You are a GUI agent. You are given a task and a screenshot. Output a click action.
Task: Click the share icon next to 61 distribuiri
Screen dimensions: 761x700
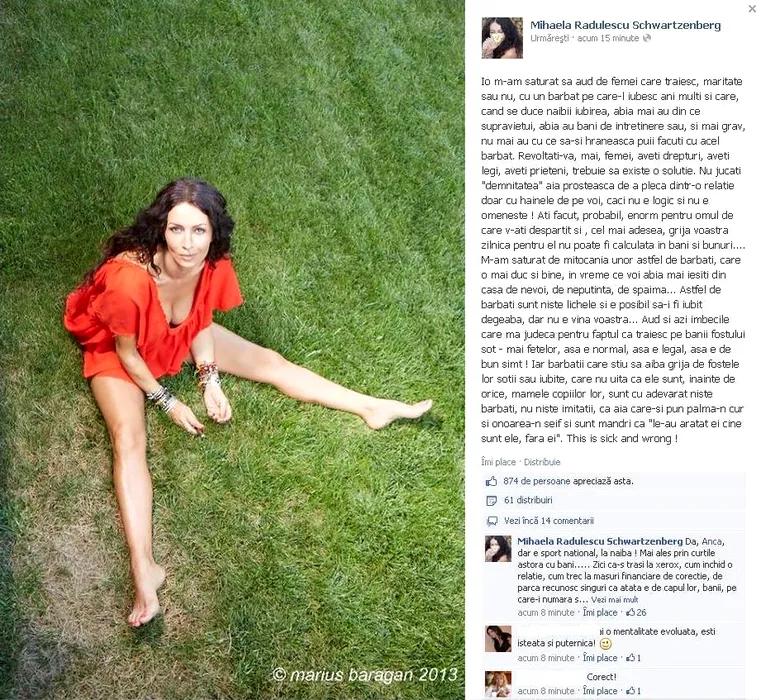[492, 500]
